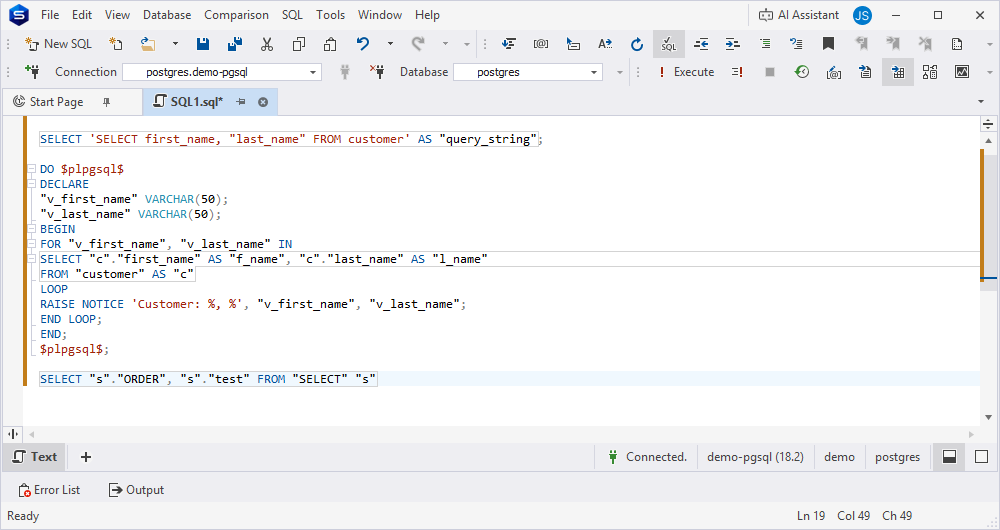
Task: Click the New SQL button
Action: pos(58,44)
